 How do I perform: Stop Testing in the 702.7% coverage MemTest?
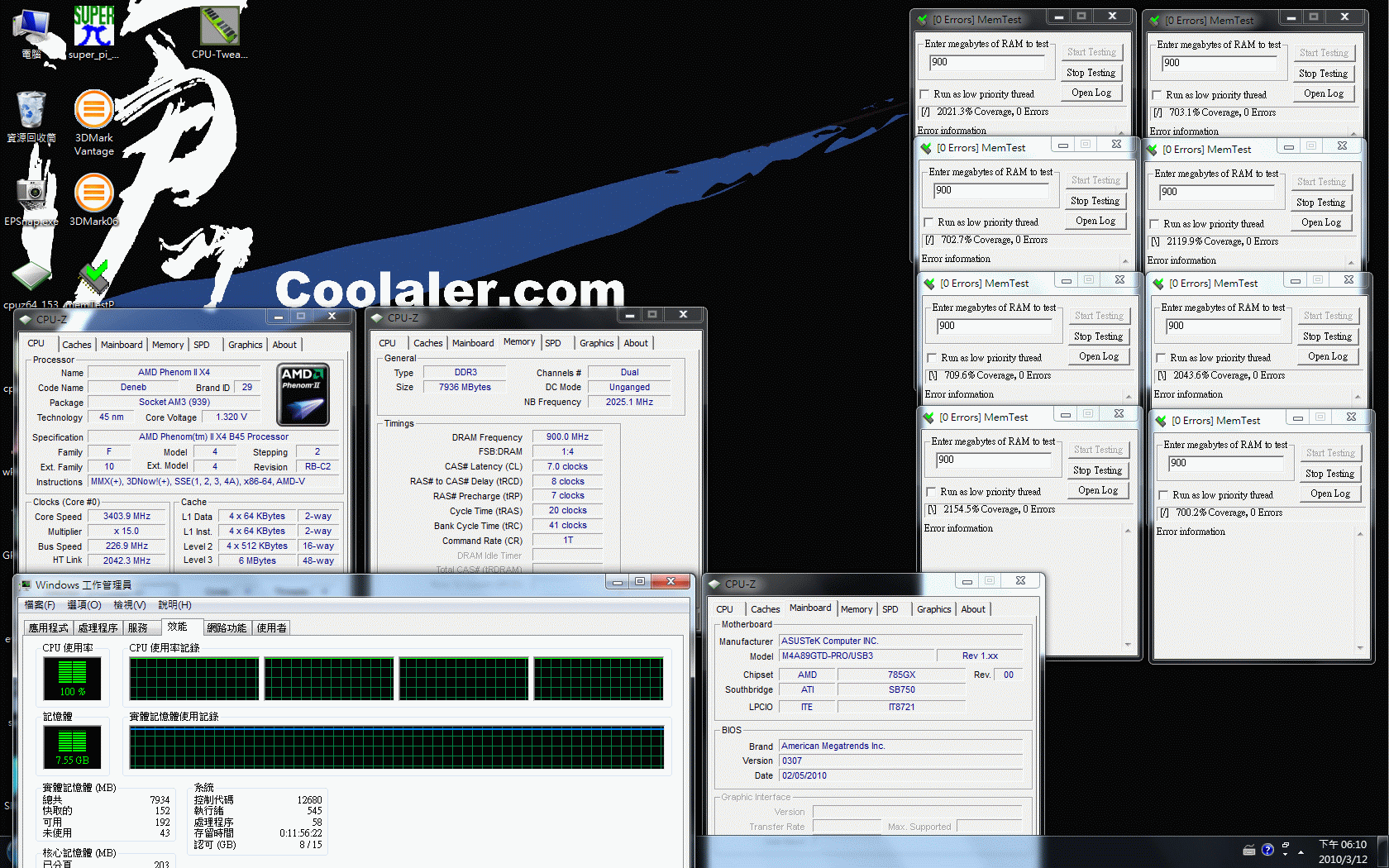1095,201
